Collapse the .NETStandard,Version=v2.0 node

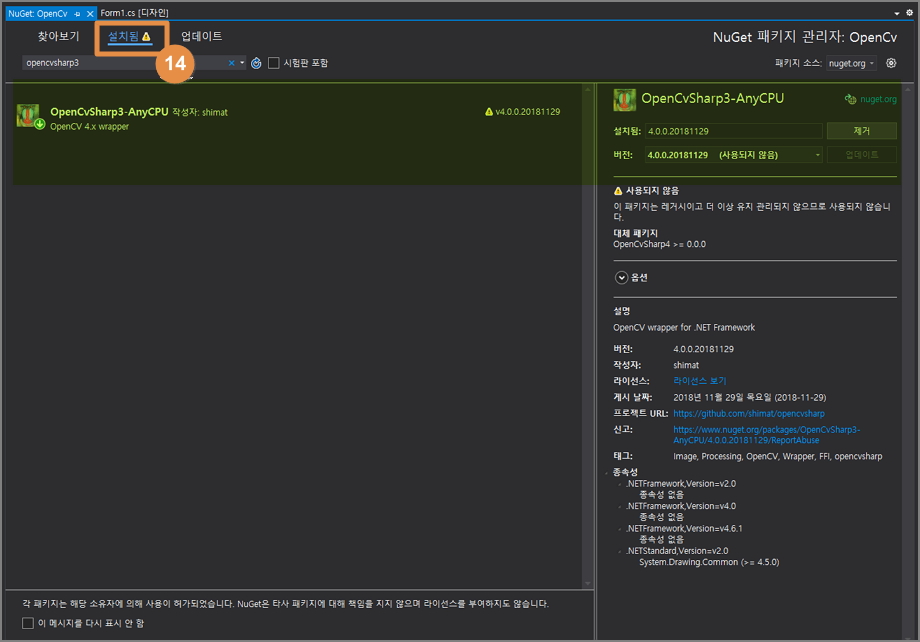(620, 552)
